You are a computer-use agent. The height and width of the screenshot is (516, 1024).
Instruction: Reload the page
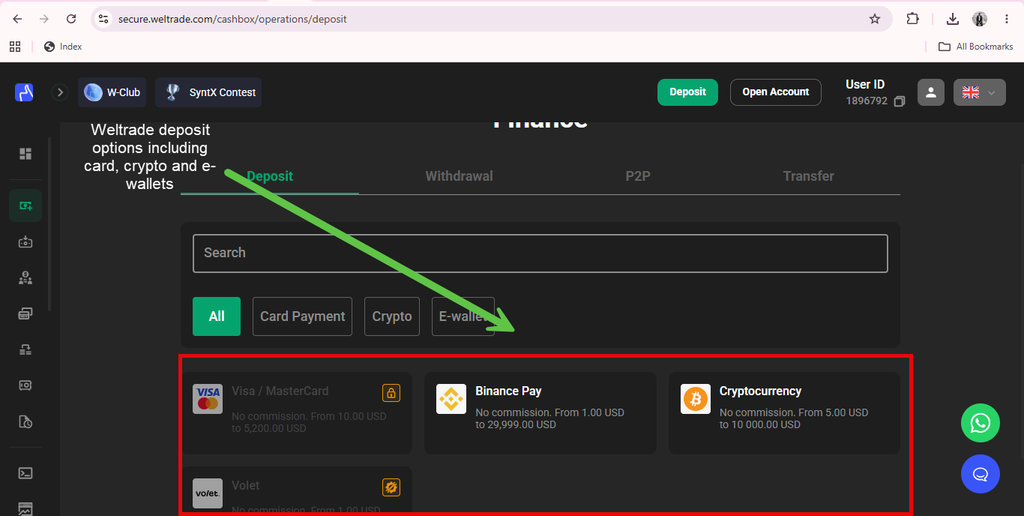(x=71, y=19)
